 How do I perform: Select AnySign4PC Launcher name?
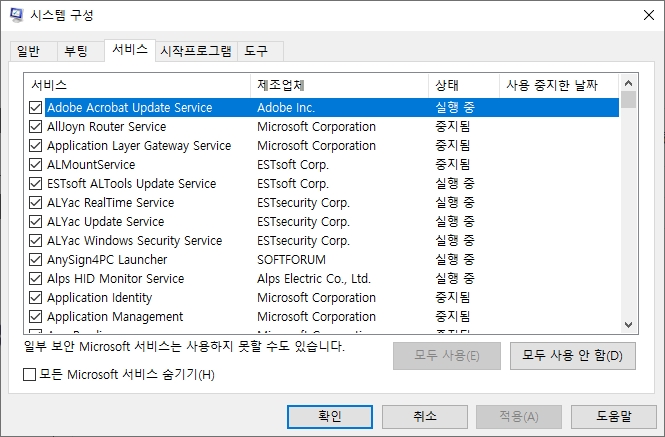pos(107,260)
